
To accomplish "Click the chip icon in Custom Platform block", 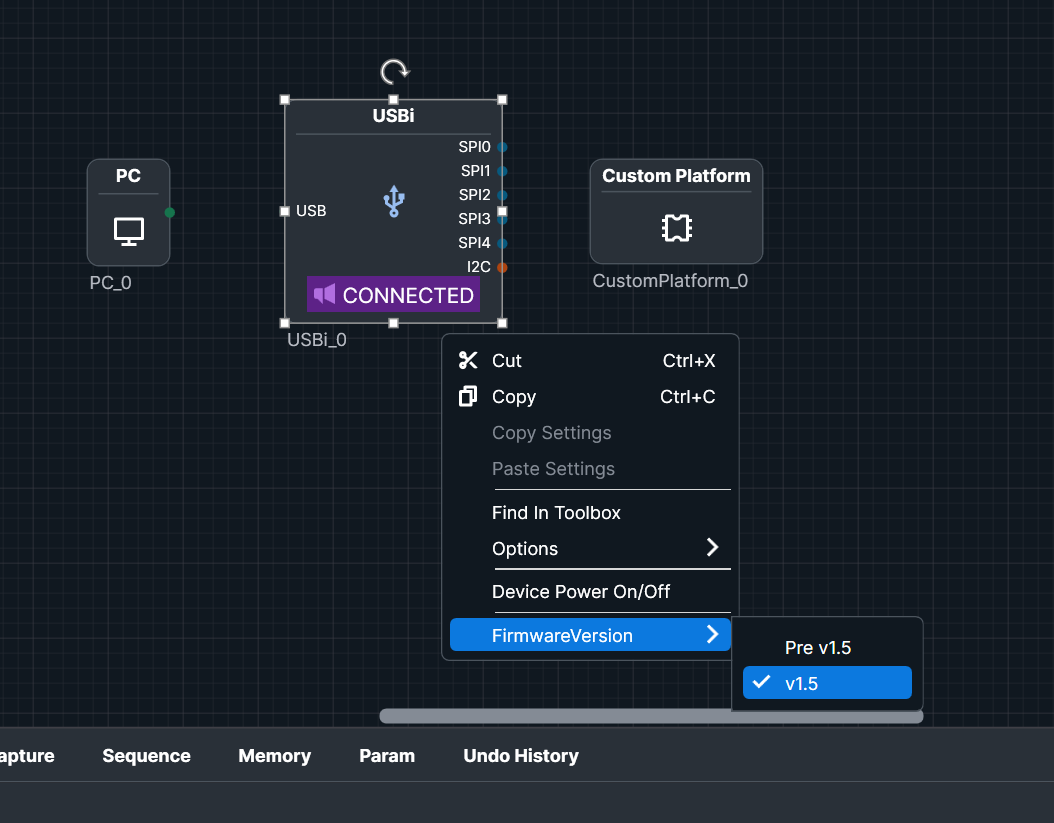I will [676, 228].
